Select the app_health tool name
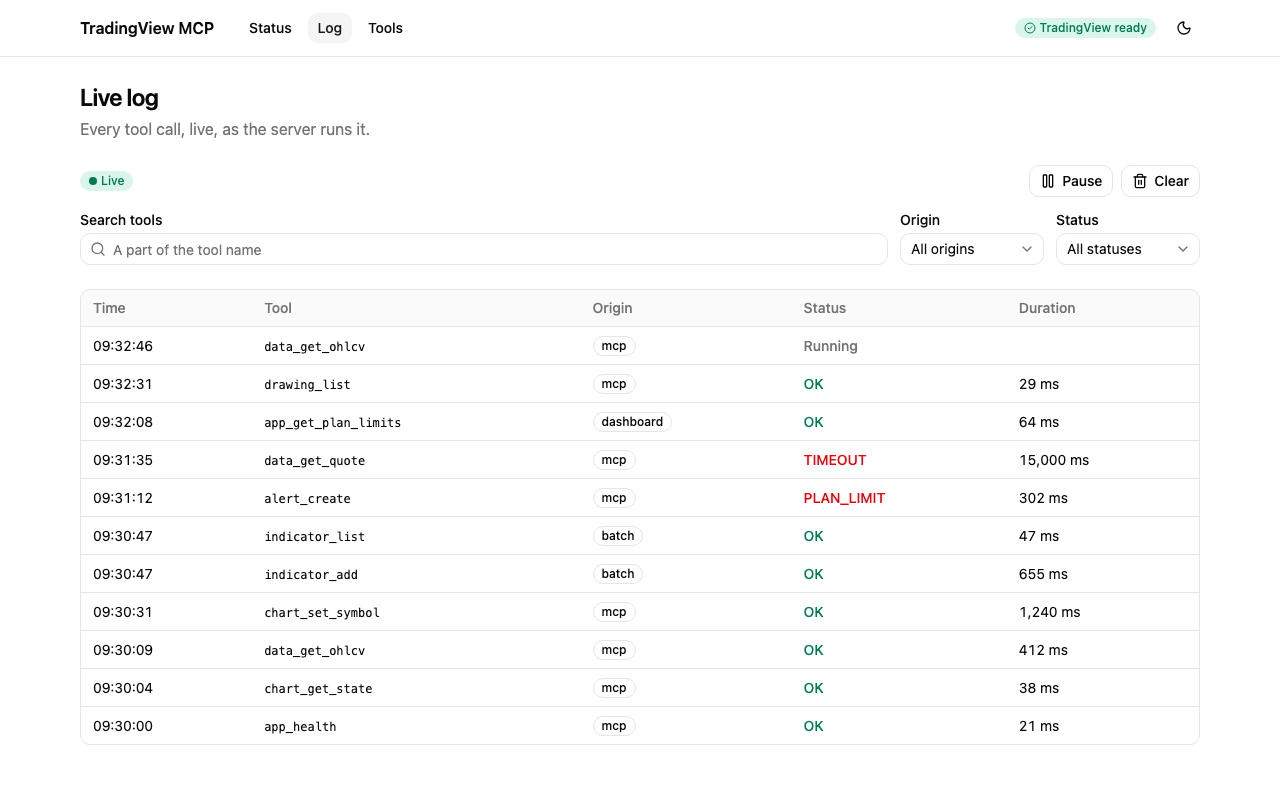This screenshot has height=800, width=1280. [x=300, y=727]
